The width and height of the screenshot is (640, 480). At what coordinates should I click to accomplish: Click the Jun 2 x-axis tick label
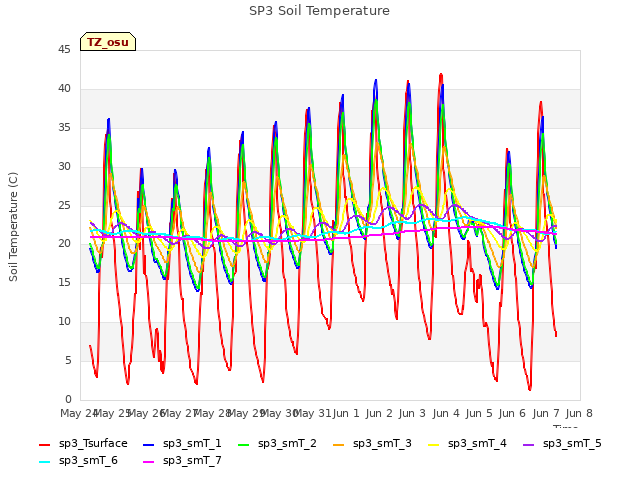click(x=379, y=414)
